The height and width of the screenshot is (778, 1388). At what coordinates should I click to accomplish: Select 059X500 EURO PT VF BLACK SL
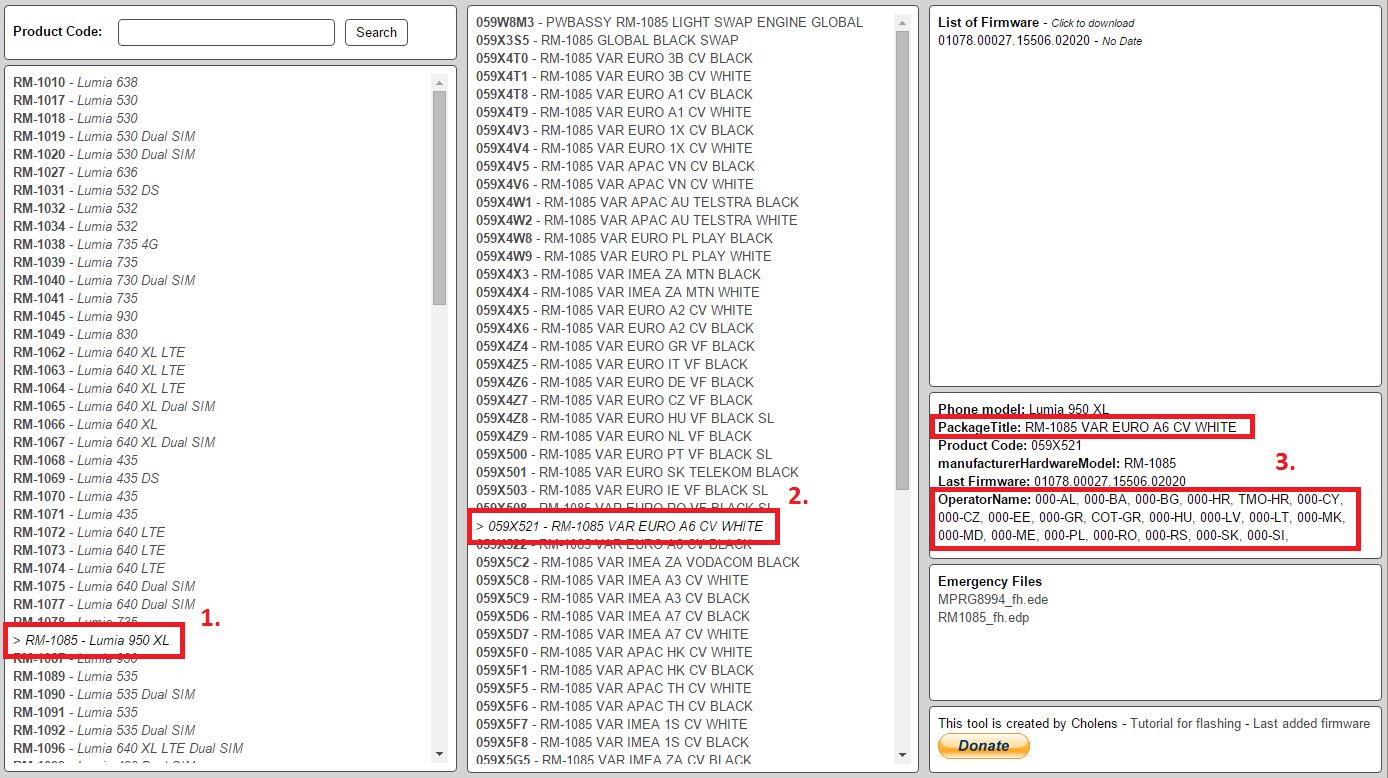pos(624,454)
